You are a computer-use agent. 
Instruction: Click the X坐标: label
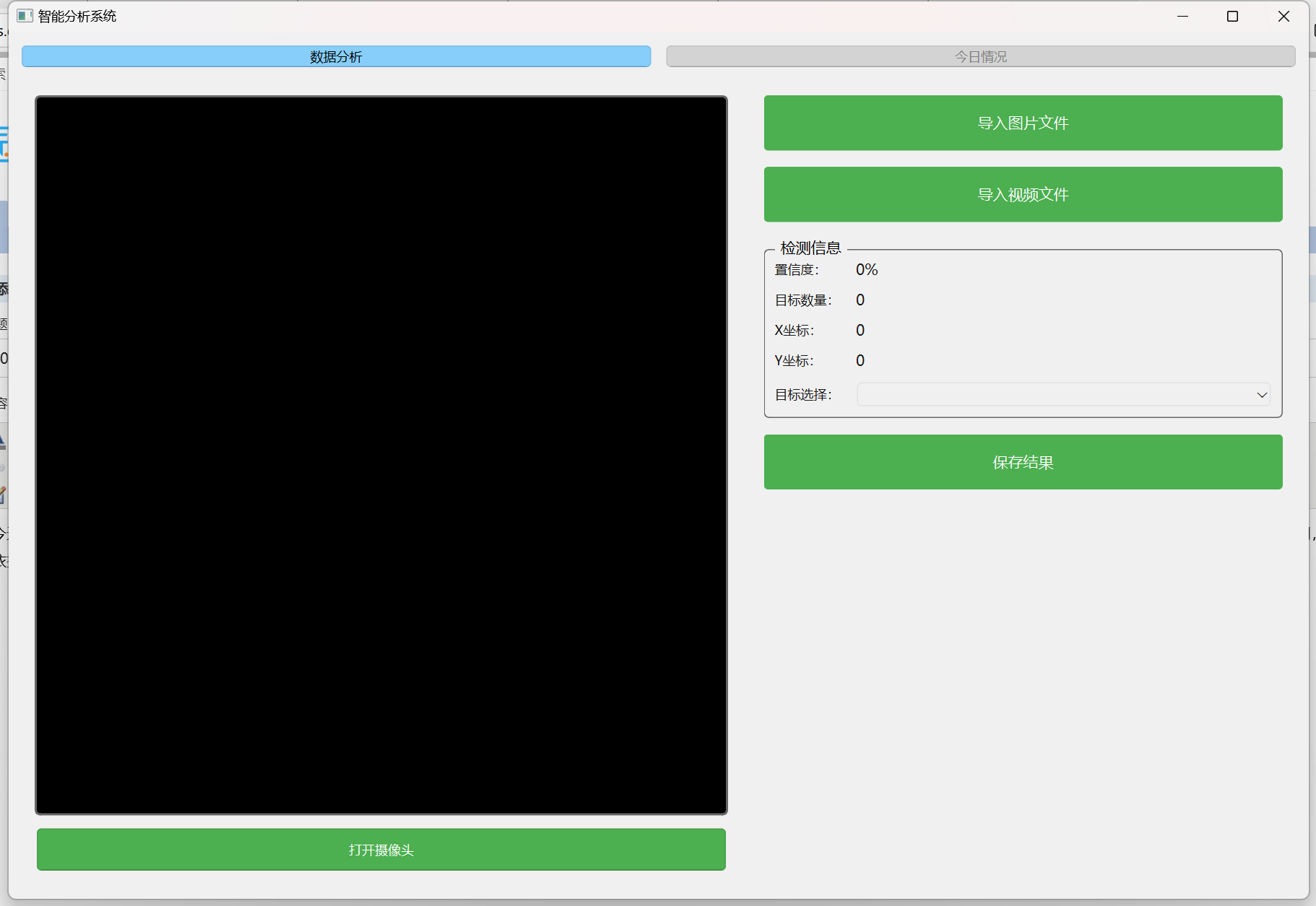(795, 331)
